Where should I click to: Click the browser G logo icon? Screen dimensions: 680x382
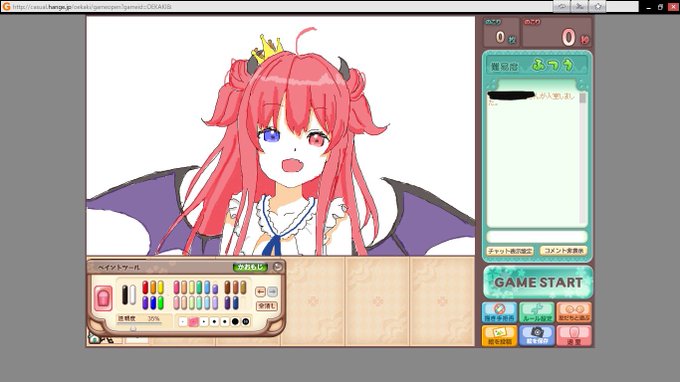(6, 7)
